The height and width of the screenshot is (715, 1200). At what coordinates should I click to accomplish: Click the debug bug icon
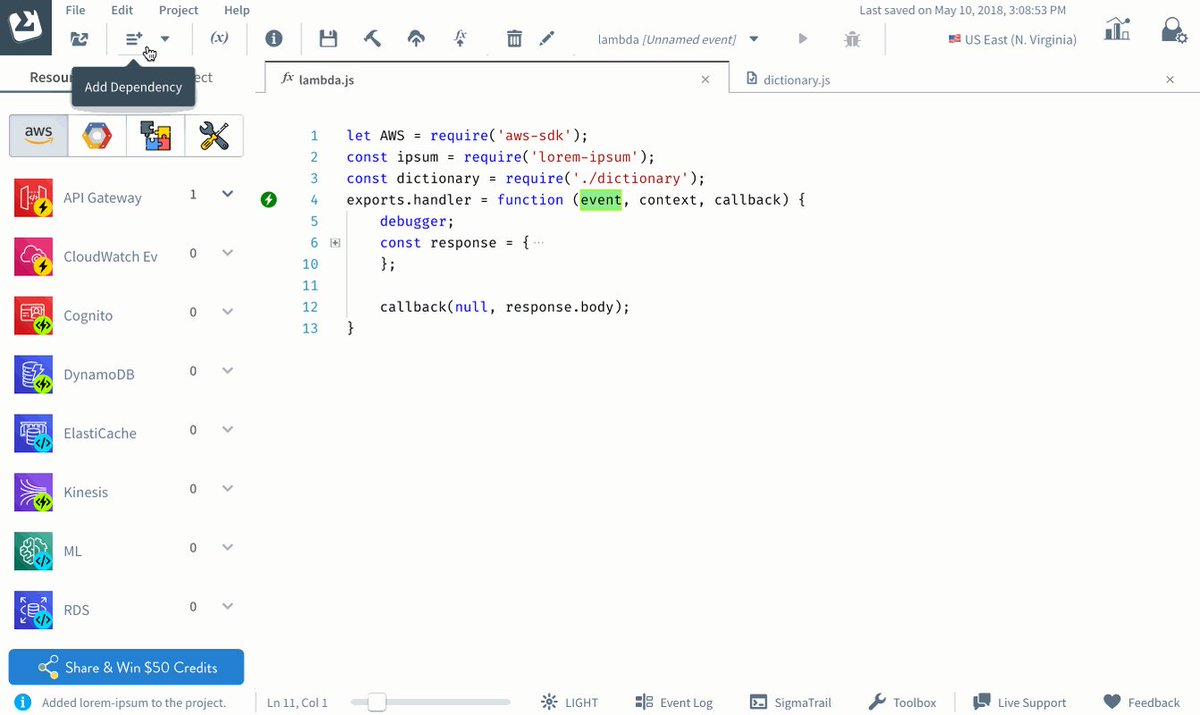852,39
